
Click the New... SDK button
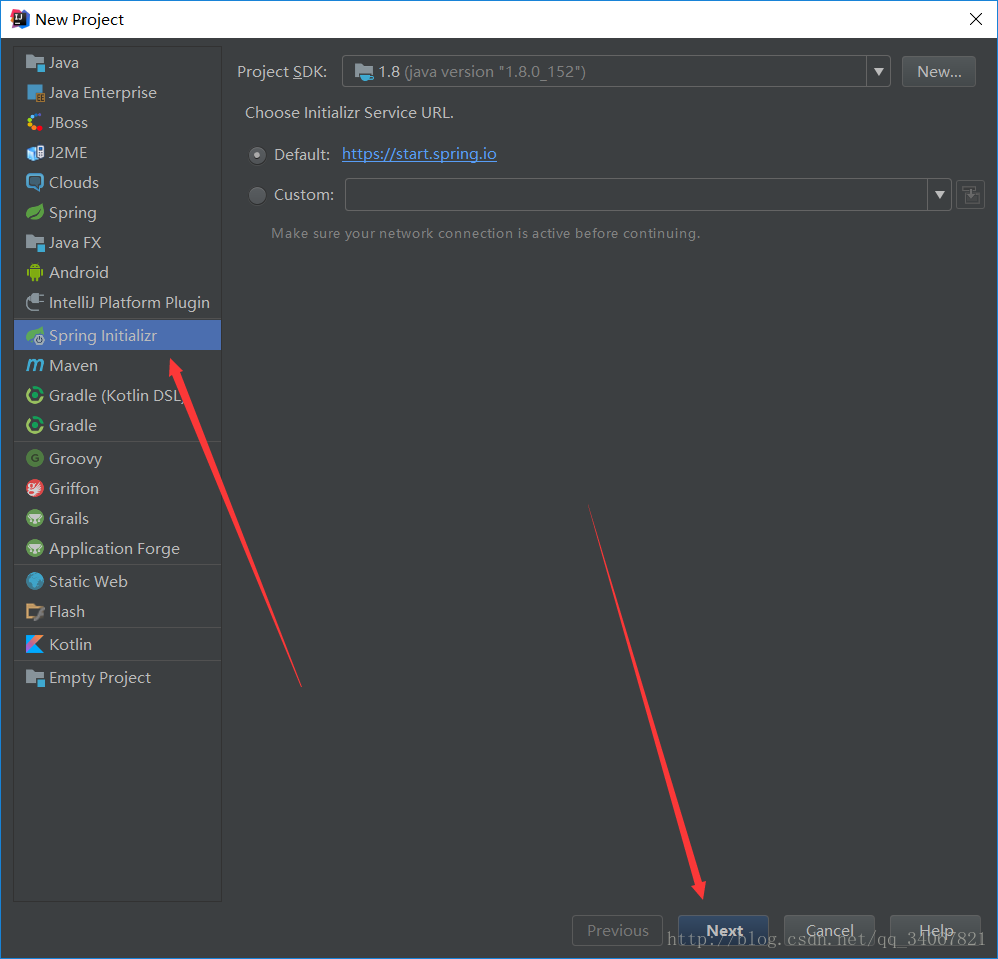[939, 71]
